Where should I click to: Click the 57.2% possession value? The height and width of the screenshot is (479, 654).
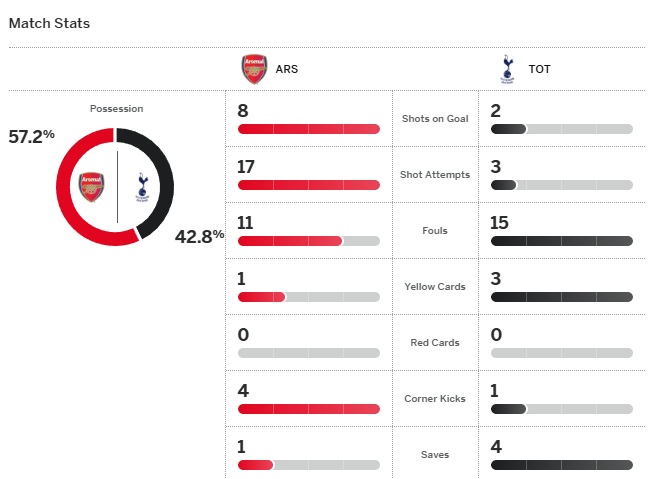click(31, 135)
